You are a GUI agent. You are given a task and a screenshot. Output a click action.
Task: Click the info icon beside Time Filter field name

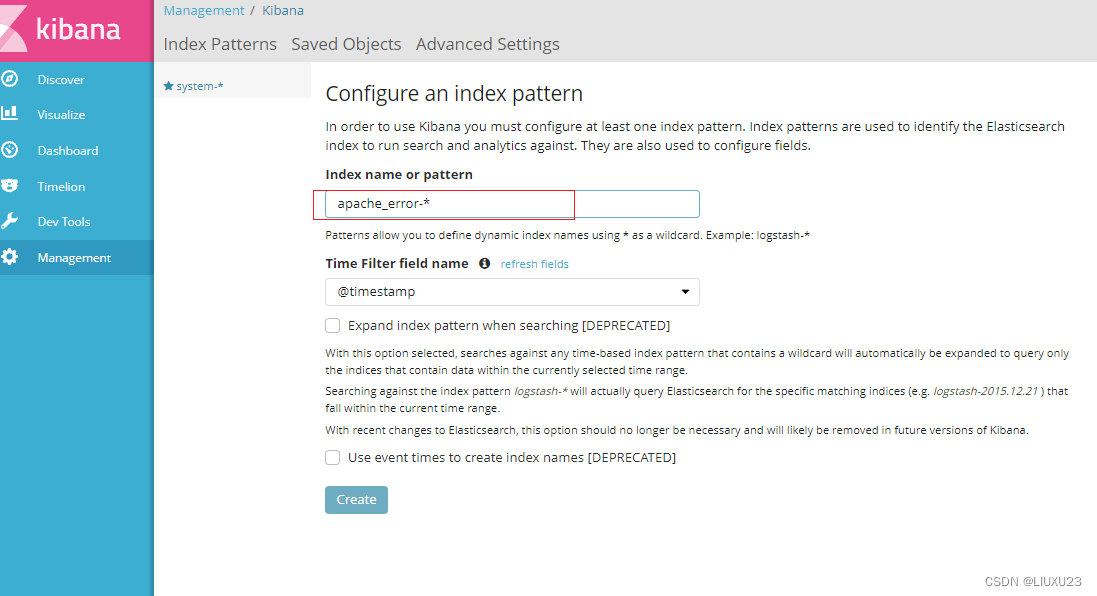coord(484,264)
